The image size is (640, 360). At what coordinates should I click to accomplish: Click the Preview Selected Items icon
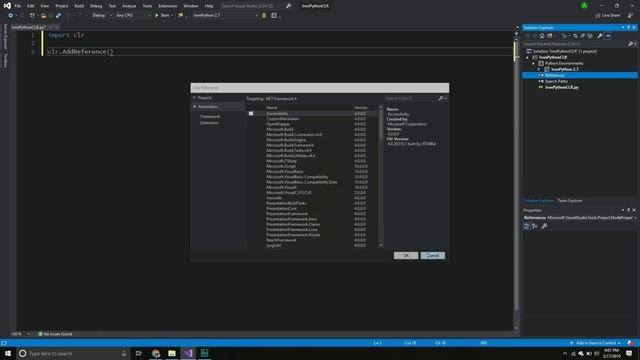(608, 36)
